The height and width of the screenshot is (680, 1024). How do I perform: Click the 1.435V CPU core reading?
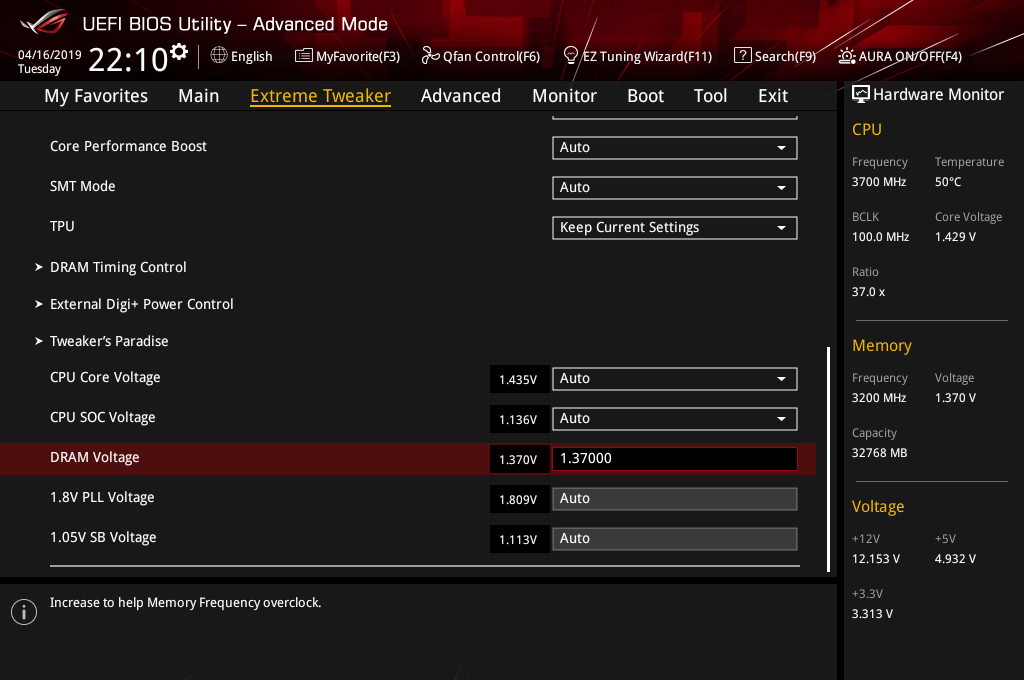click(x=519, y=380)
